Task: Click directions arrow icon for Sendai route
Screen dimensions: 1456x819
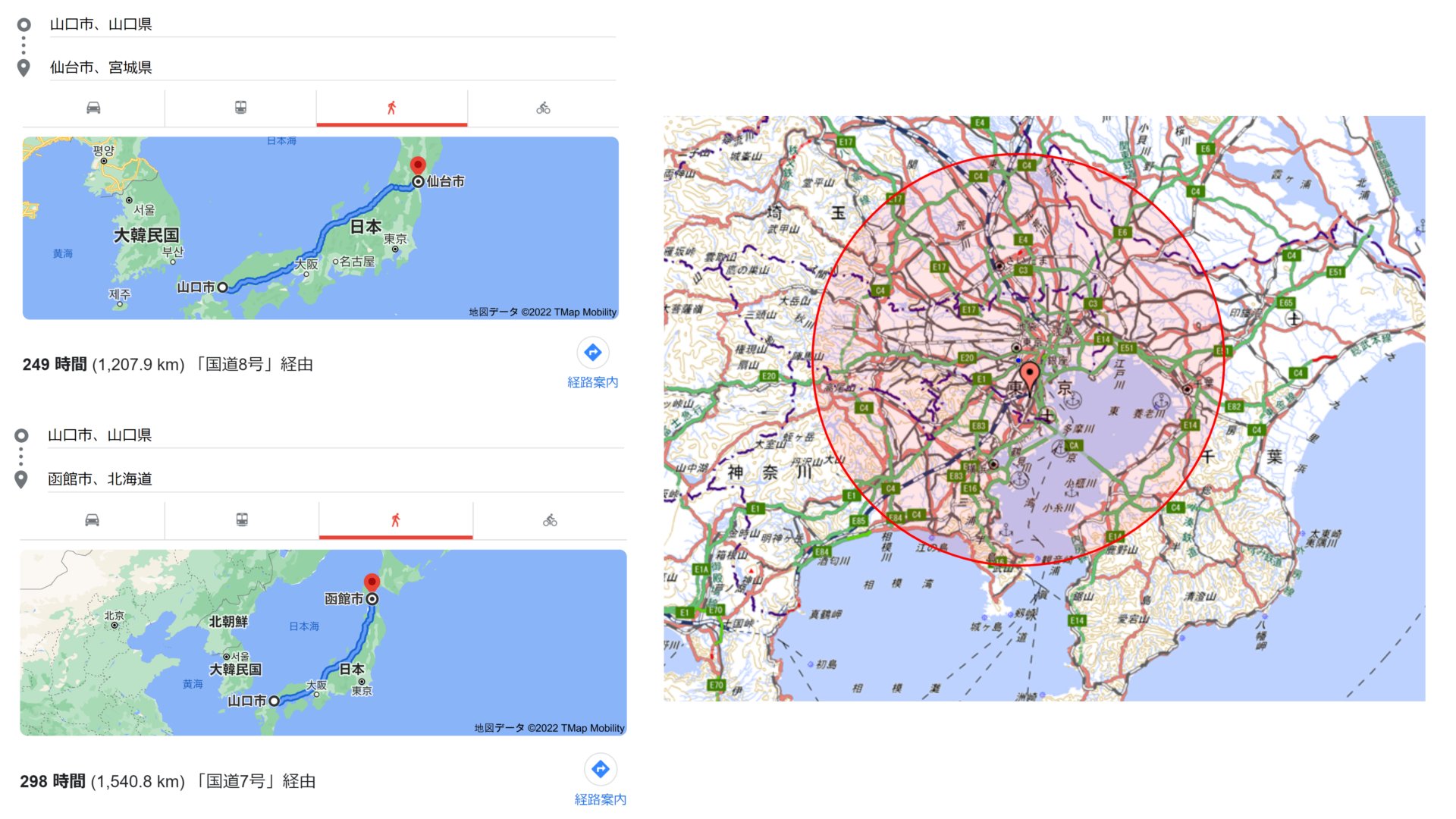Action: click(593, 353)
